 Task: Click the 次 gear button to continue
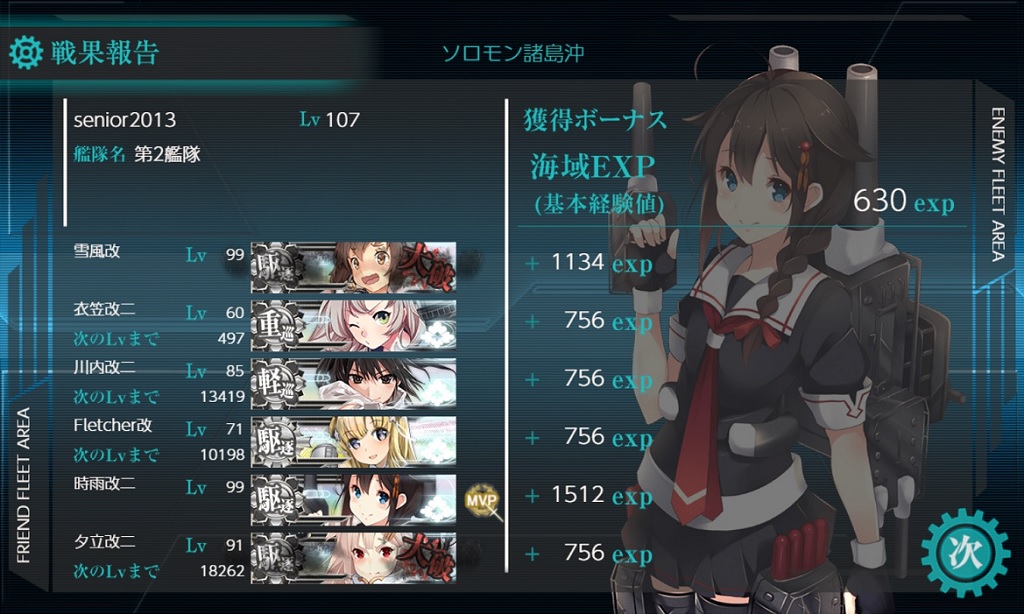coord(965,553)
